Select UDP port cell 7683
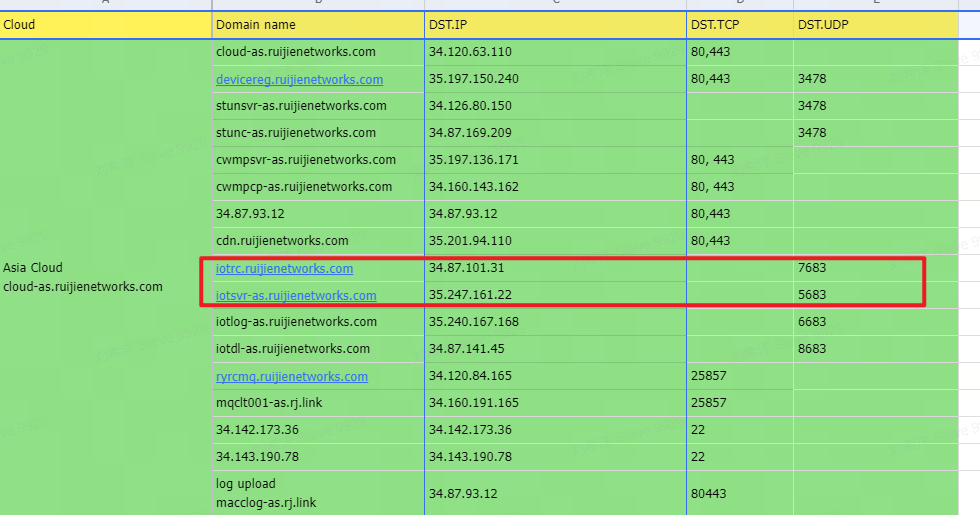980x515 pixels. (x=876, y=268)
